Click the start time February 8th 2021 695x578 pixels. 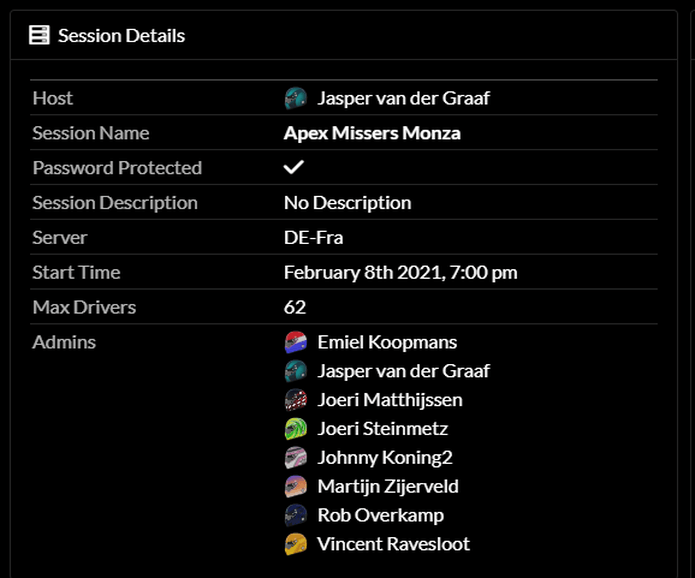(400, 272)
